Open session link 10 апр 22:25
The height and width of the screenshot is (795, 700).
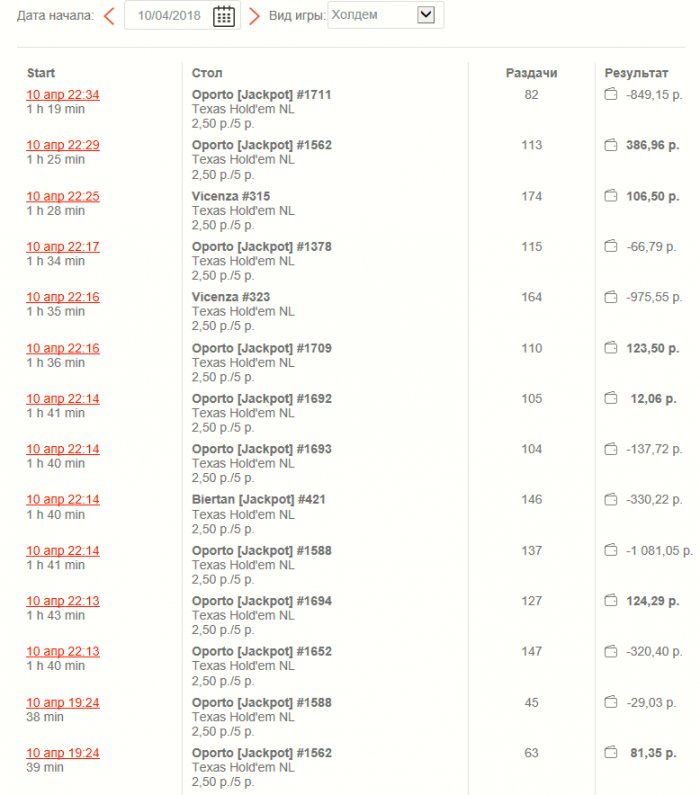(x=63, y=196)
